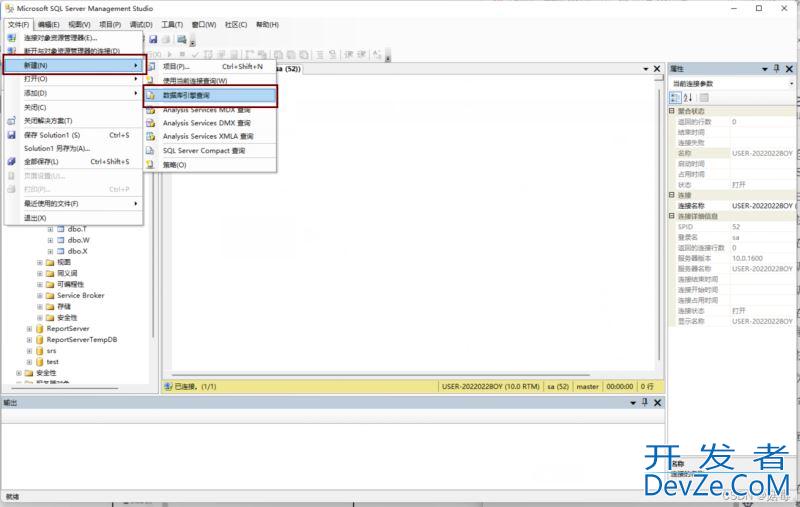Image resolution: width=800 pixels, height=507 pixels.
Task: Click the Analysis Services MDX 查询 icon
Action: click(x=151, y=110)
